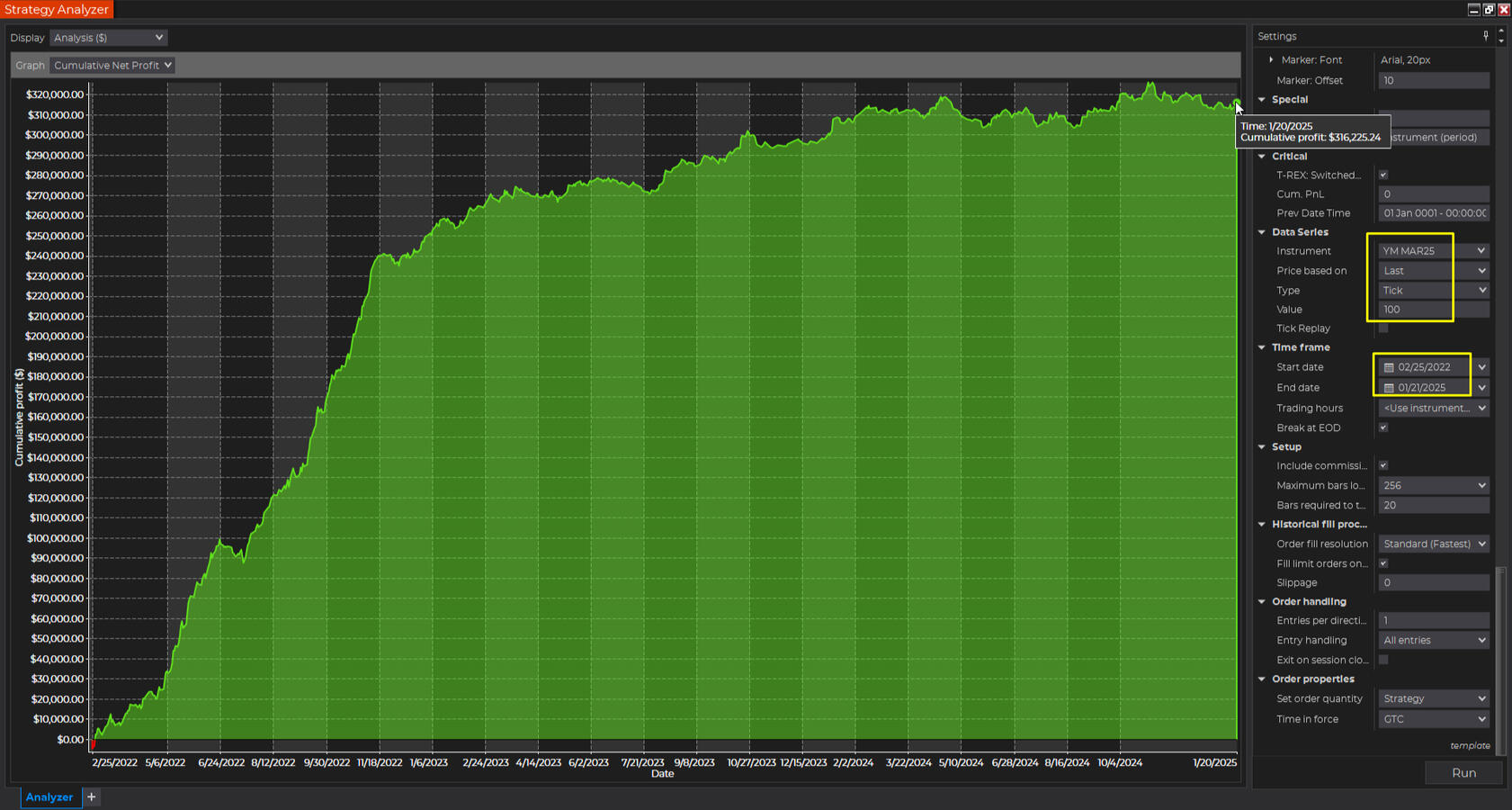Open the Start date calendar picker
1512x810 pixels.
click(1389, 367)
